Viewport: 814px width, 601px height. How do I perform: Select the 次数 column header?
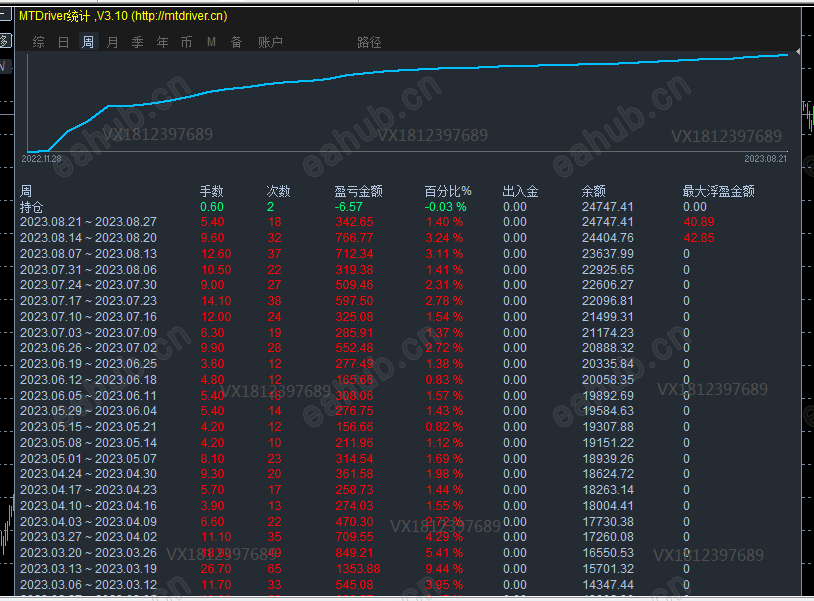point(278,191)
